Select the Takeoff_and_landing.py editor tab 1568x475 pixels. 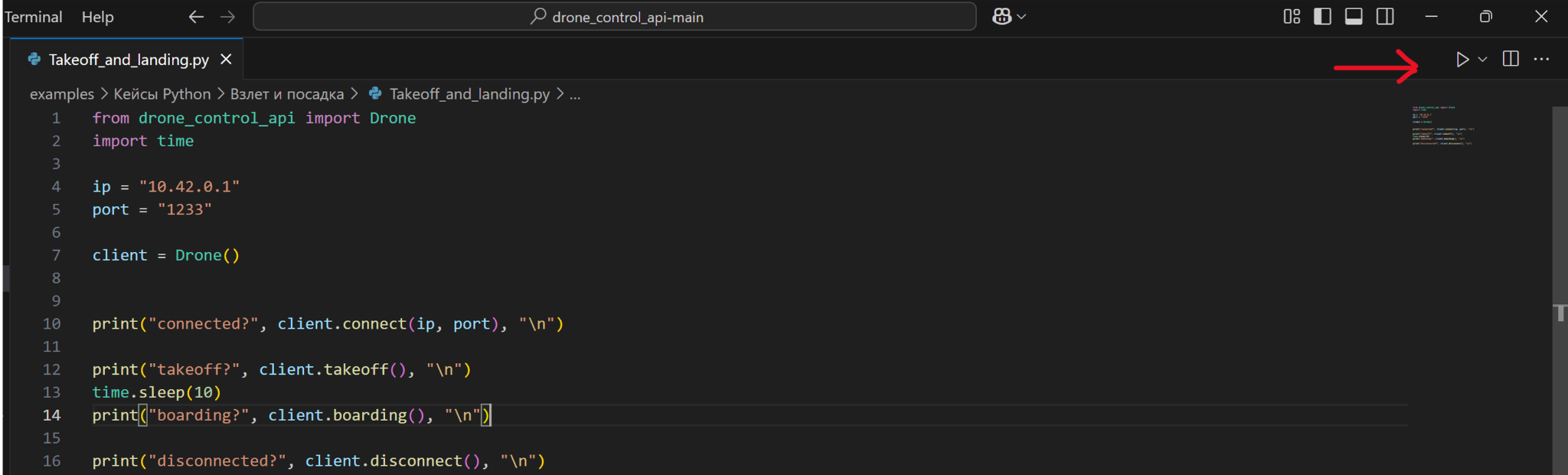128,60
